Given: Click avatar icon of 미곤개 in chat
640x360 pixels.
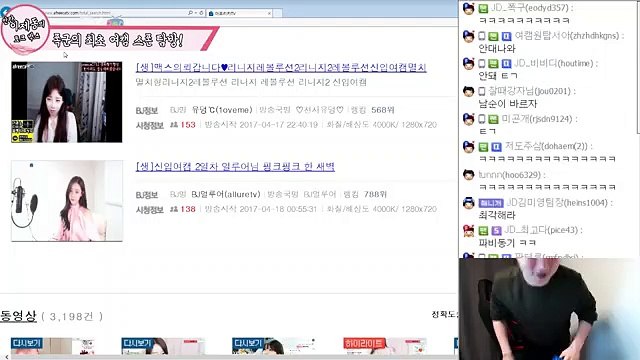Looking at the screenshot, I should click(x=469, y=119).
